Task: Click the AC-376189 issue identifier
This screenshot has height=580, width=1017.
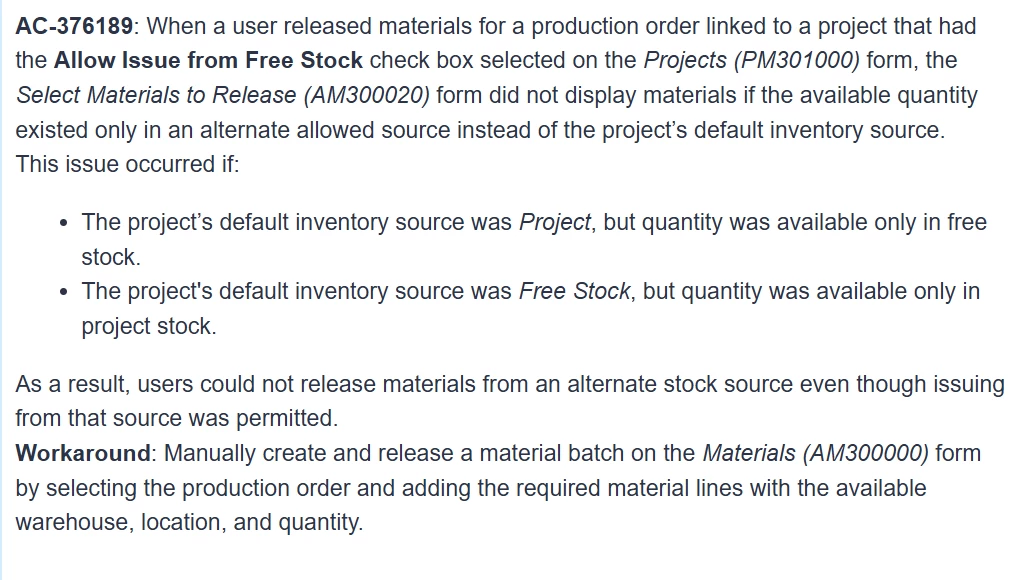Action: (74, 27)
